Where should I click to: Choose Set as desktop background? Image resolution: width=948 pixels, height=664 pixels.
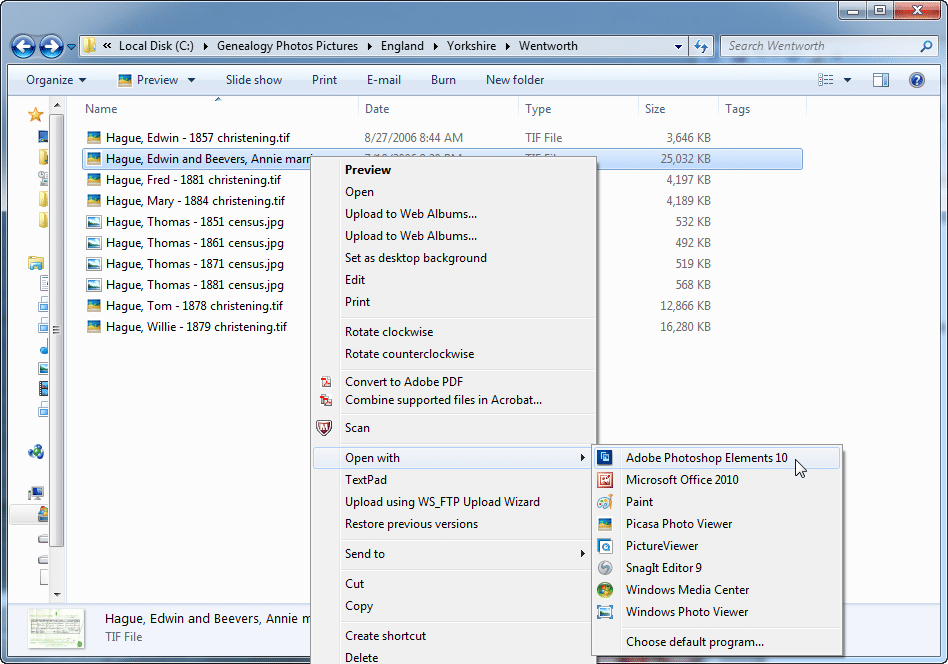point(416,258)
